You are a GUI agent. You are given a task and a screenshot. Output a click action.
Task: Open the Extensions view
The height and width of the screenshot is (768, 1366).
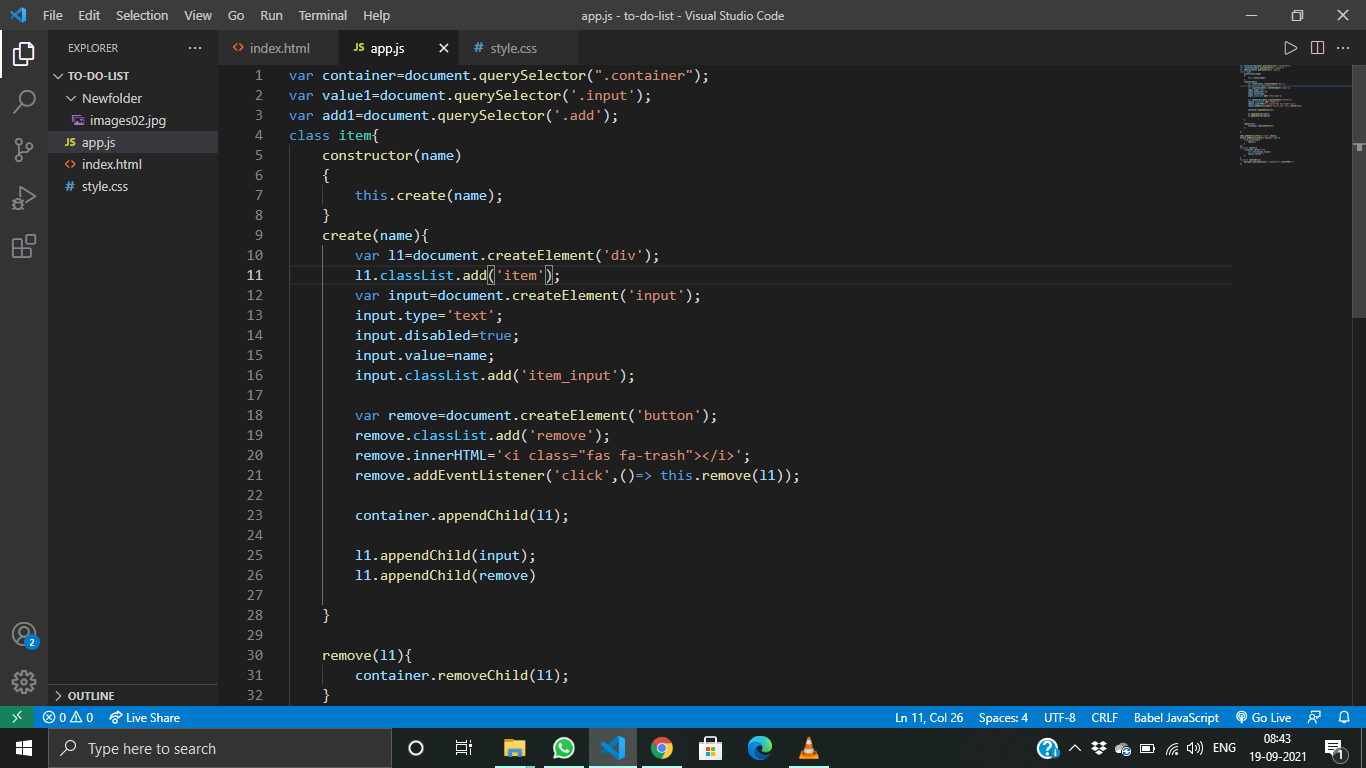click(24, 246)
